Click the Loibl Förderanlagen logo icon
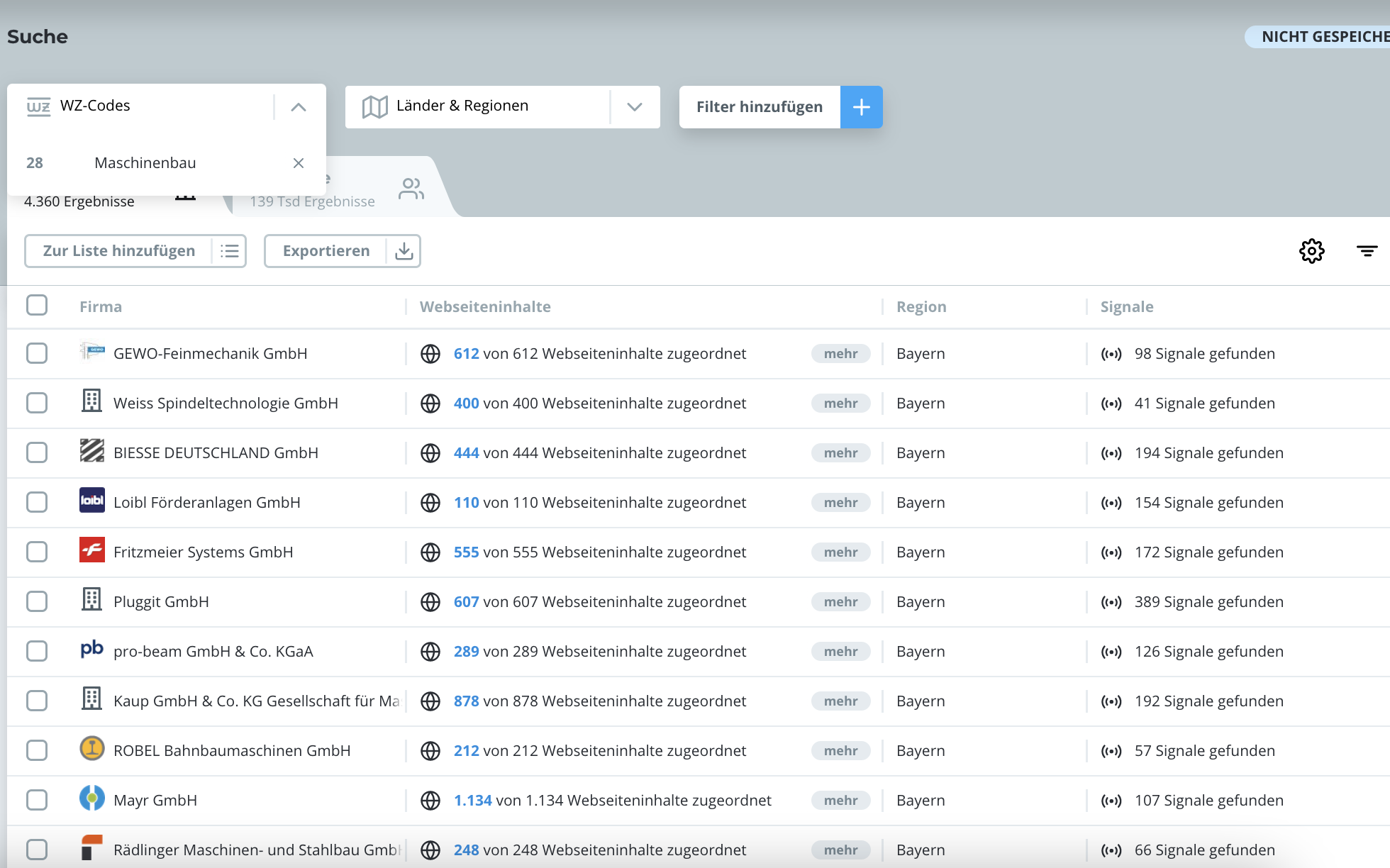The height and width of the screenshot is (868, 1390). (x=92, y=501)
